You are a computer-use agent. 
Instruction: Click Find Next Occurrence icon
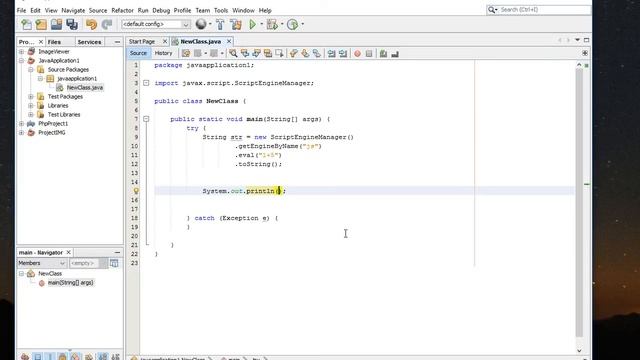[x=256, y=53]
